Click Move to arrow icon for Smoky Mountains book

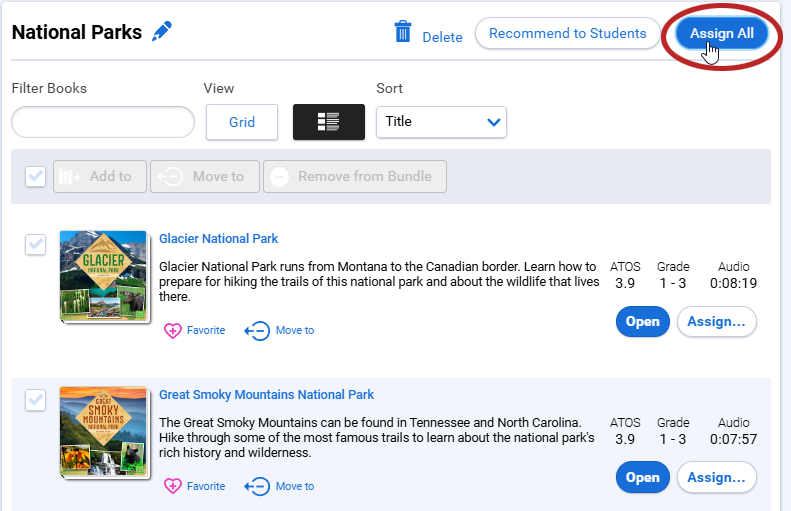click(257, 487)
